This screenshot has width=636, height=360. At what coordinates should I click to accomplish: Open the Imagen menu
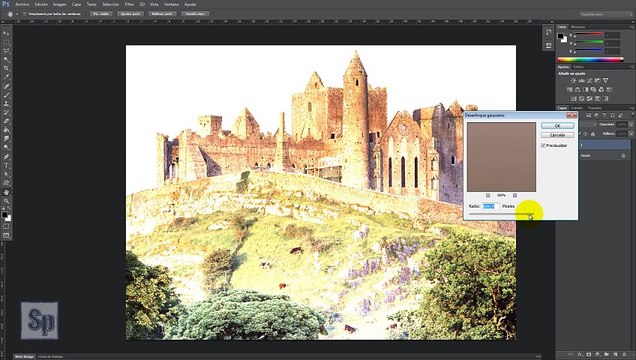[59, 4]
